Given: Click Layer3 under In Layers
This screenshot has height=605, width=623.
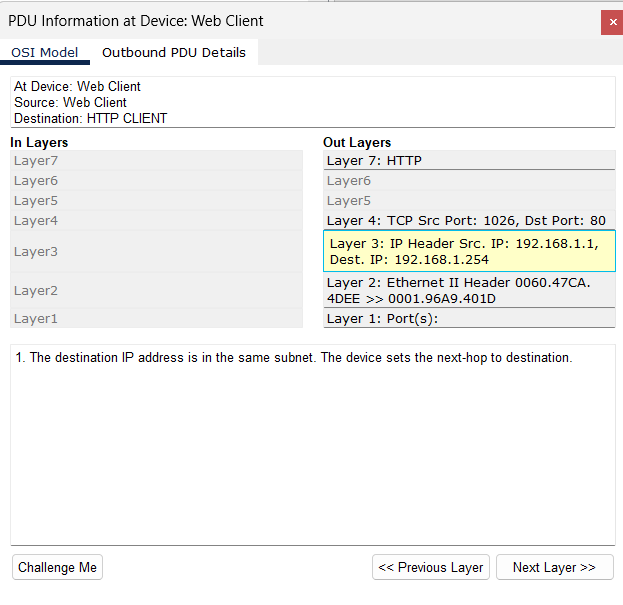Looking at the screenshot, I should coord(157,251).
